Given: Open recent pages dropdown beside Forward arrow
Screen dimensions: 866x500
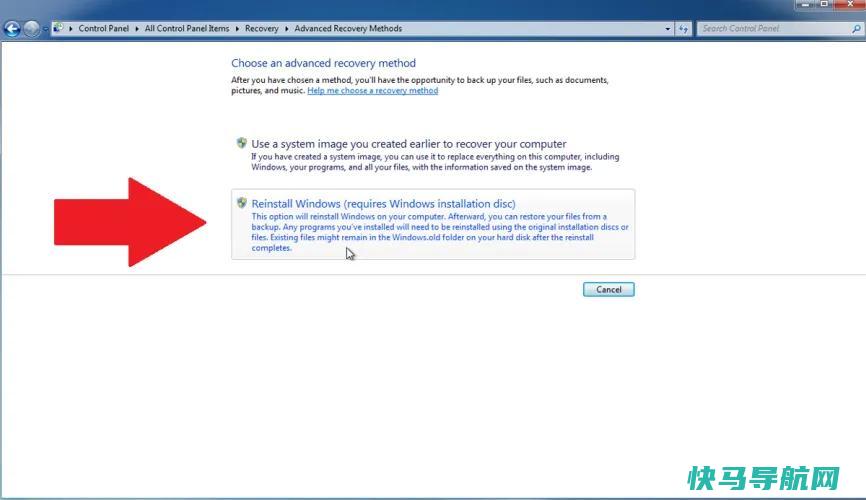Looking at the screenshot, I should 45,29.
